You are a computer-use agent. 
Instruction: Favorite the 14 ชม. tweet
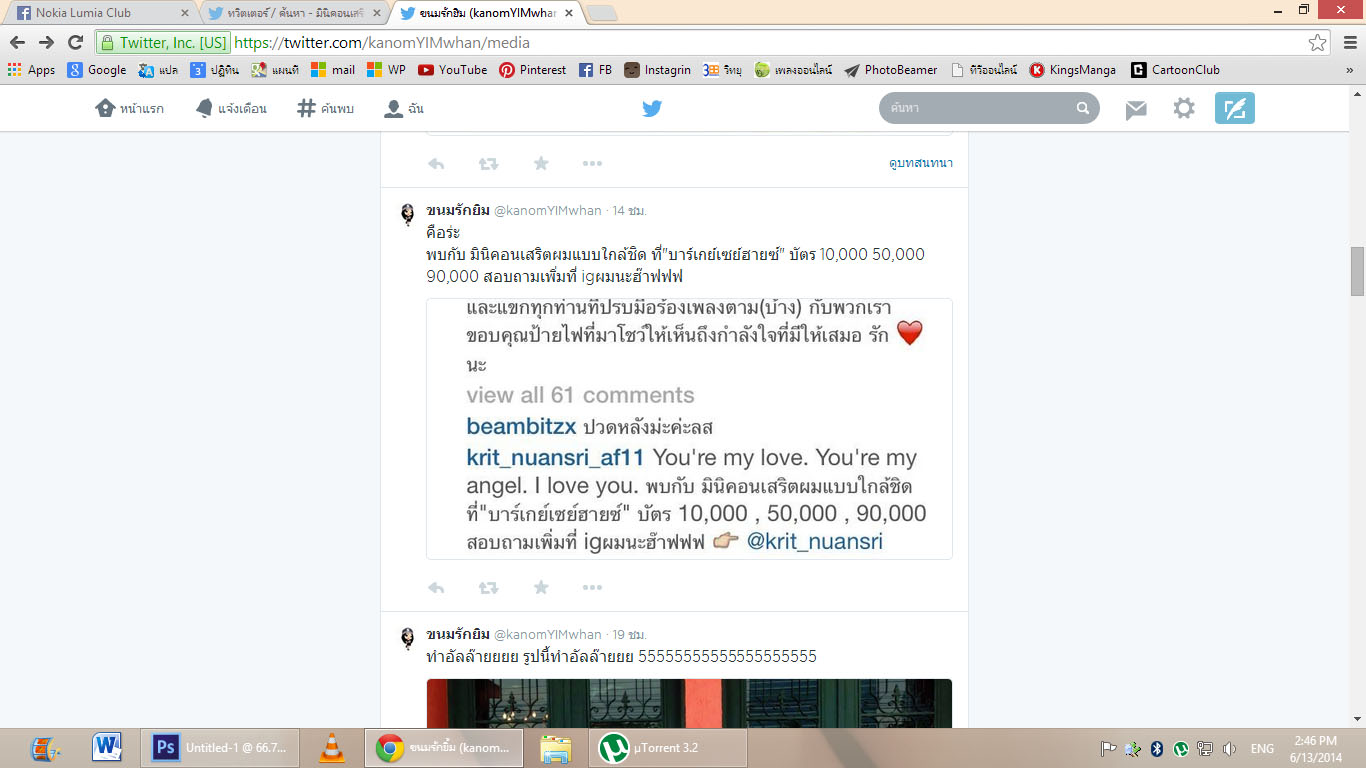[541, 588]
